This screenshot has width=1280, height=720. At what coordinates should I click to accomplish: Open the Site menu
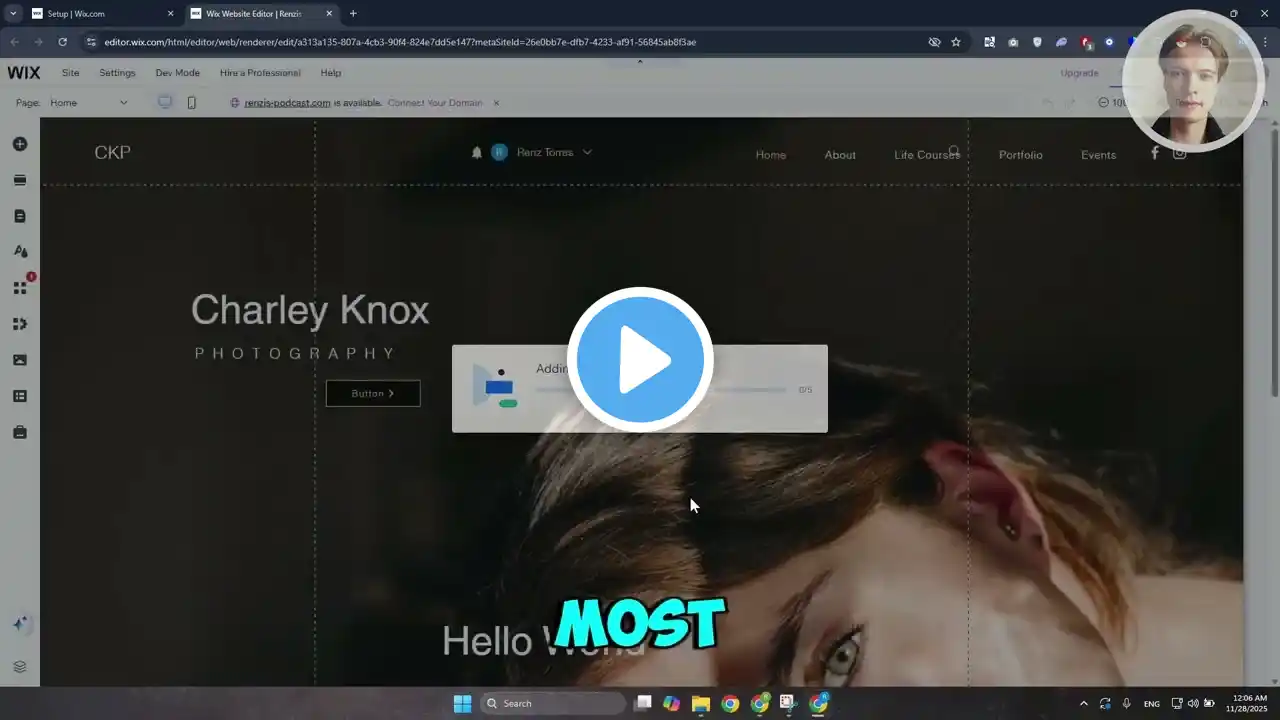coord(70,73)
